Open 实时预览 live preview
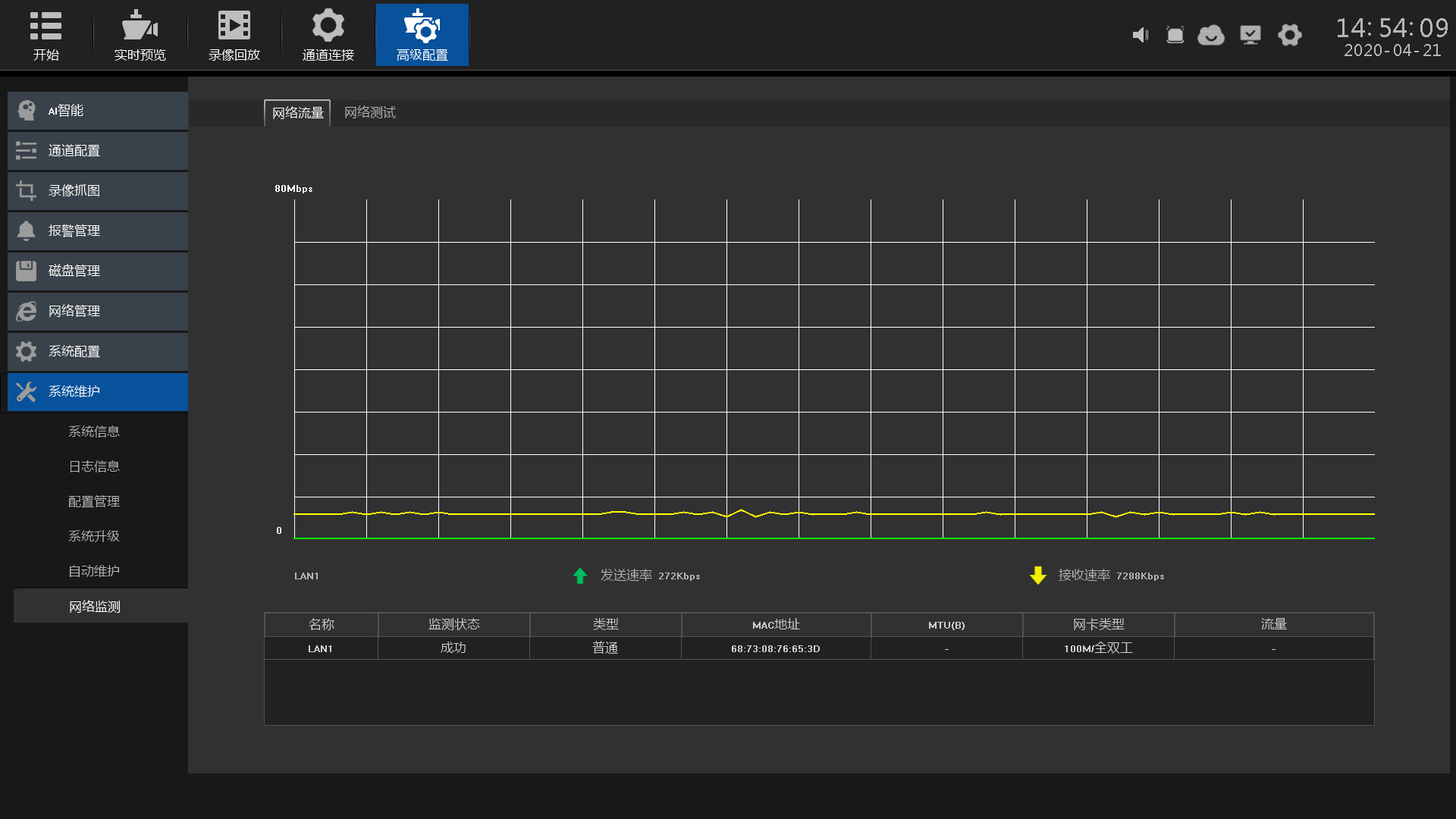This screenshot has height=819, width=1456. click(140, 35)
